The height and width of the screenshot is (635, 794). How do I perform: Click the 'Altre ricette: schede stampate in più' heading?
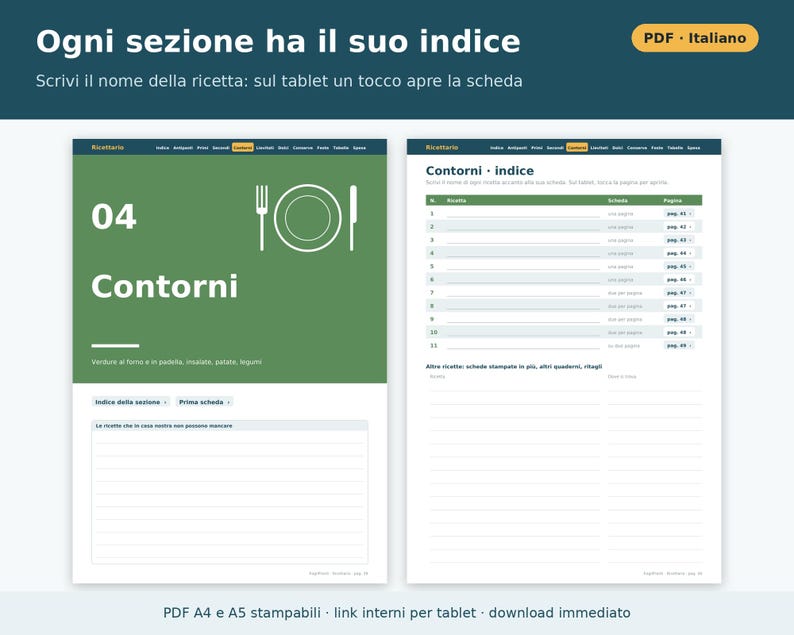coord(513,366)
